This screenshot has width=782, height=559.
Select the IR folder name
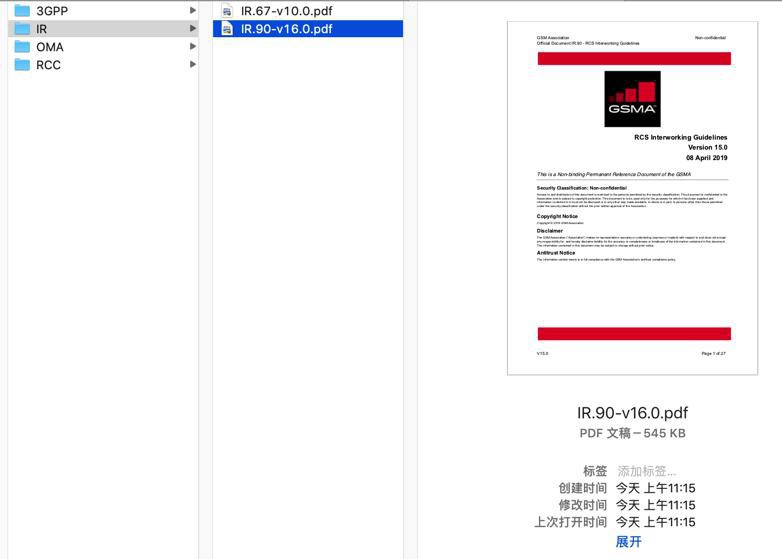click(41, 29)
